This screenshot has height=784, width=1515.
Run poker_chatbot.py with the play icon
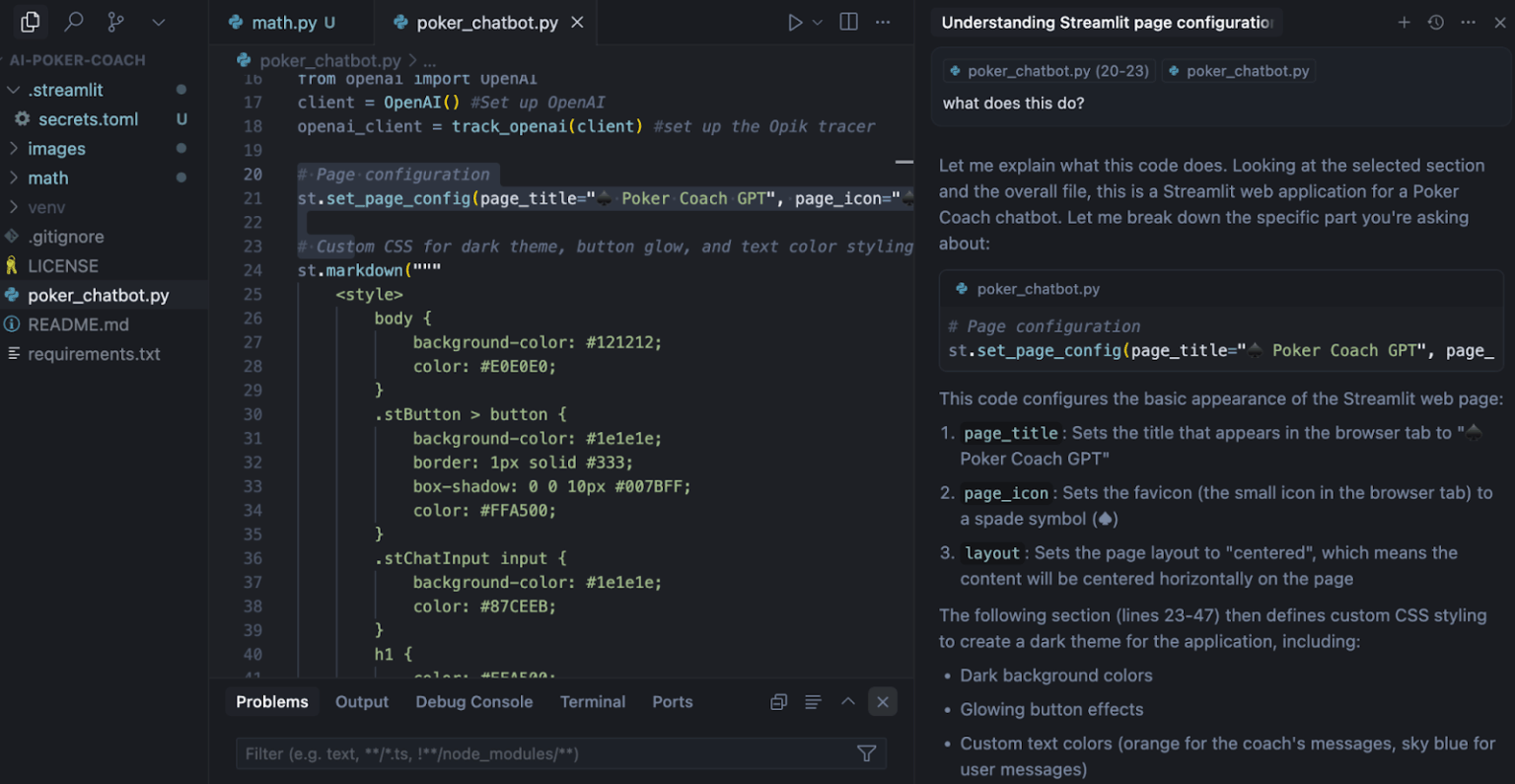(x=795, y=21)
